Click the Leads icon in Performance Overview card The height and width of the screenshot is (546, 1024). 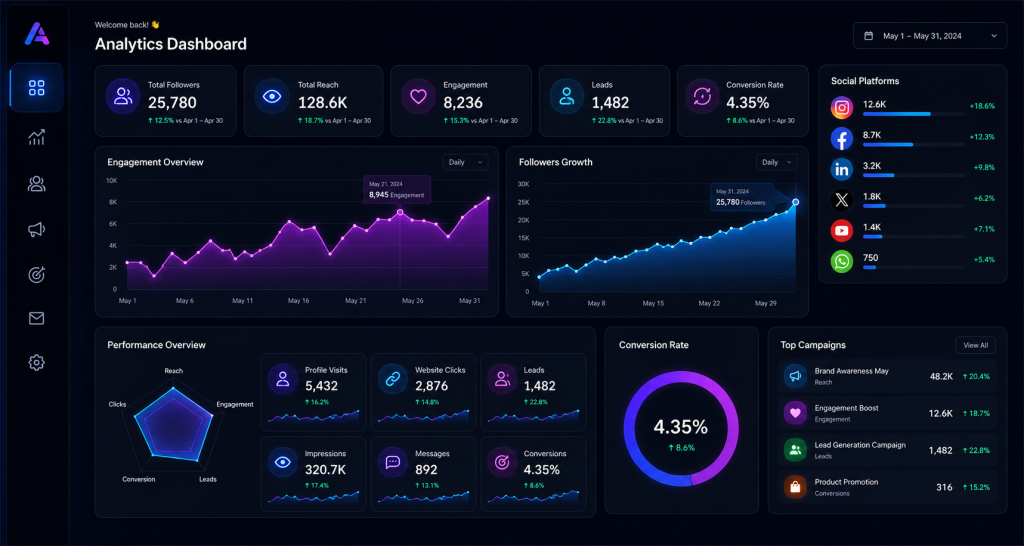point(502,378)
